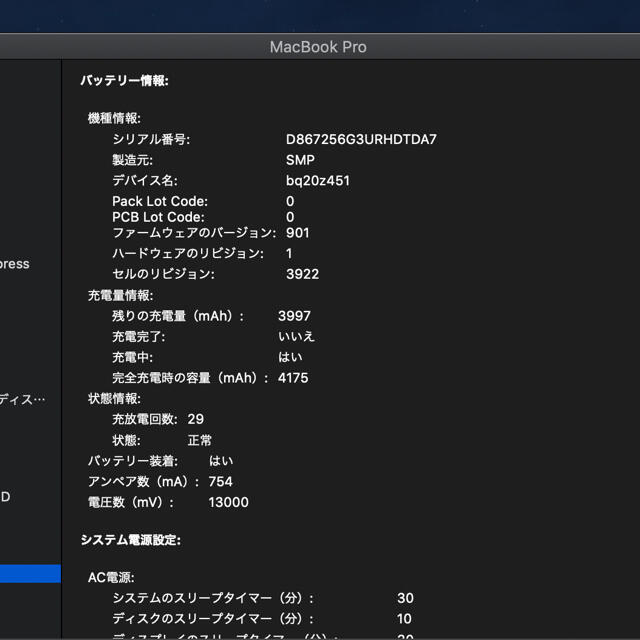Select cell revision value 3922
Screen dimensions: 640x640
point(302,274)
